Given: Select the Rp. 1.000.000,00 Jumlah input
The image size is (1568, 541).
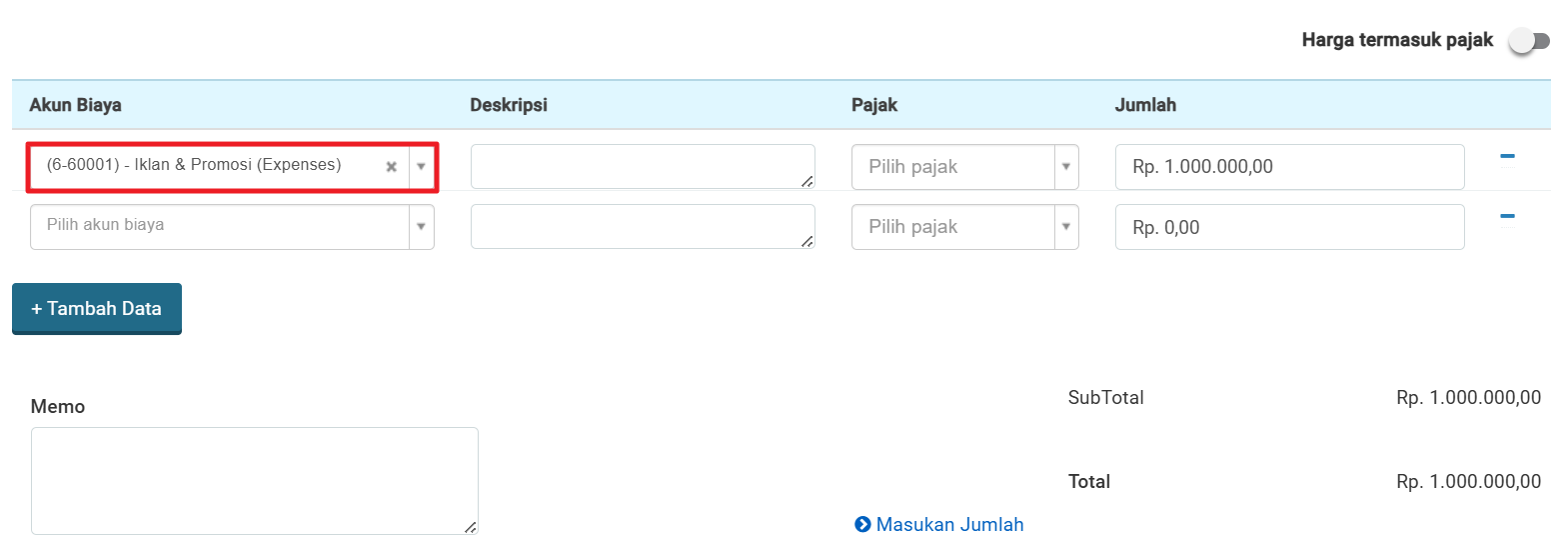Looking at the screenshot, I should [1289, 167].
